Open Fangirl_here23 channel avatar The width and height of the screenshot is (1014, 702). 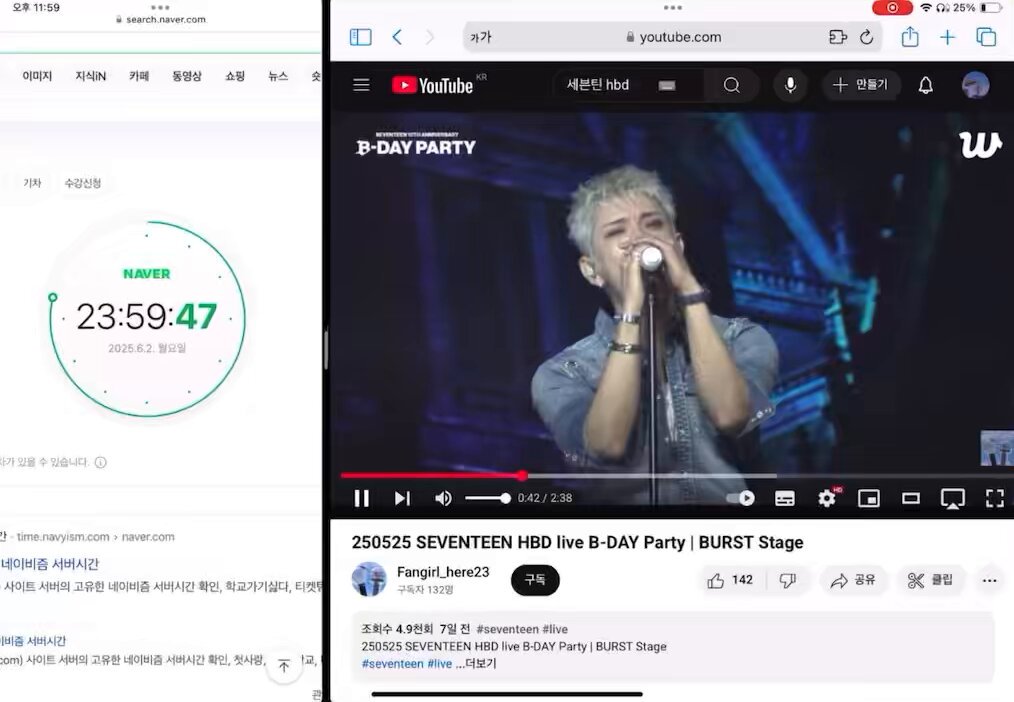[369, 579]
